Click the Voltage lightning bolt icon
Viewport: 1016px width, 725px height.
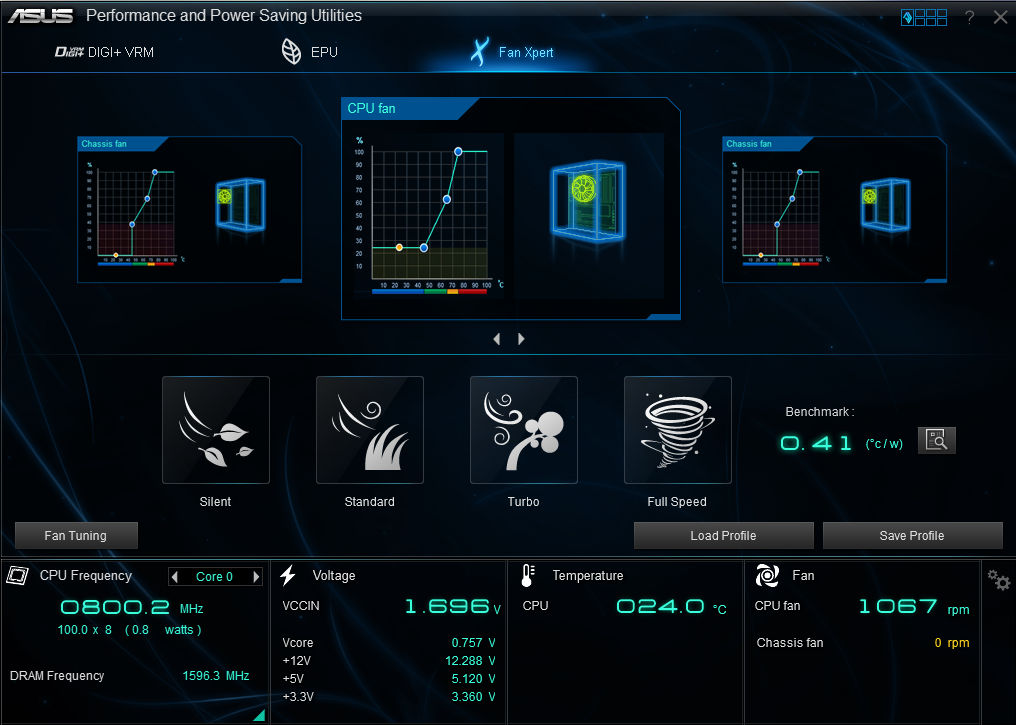click(x=288, y=575)
